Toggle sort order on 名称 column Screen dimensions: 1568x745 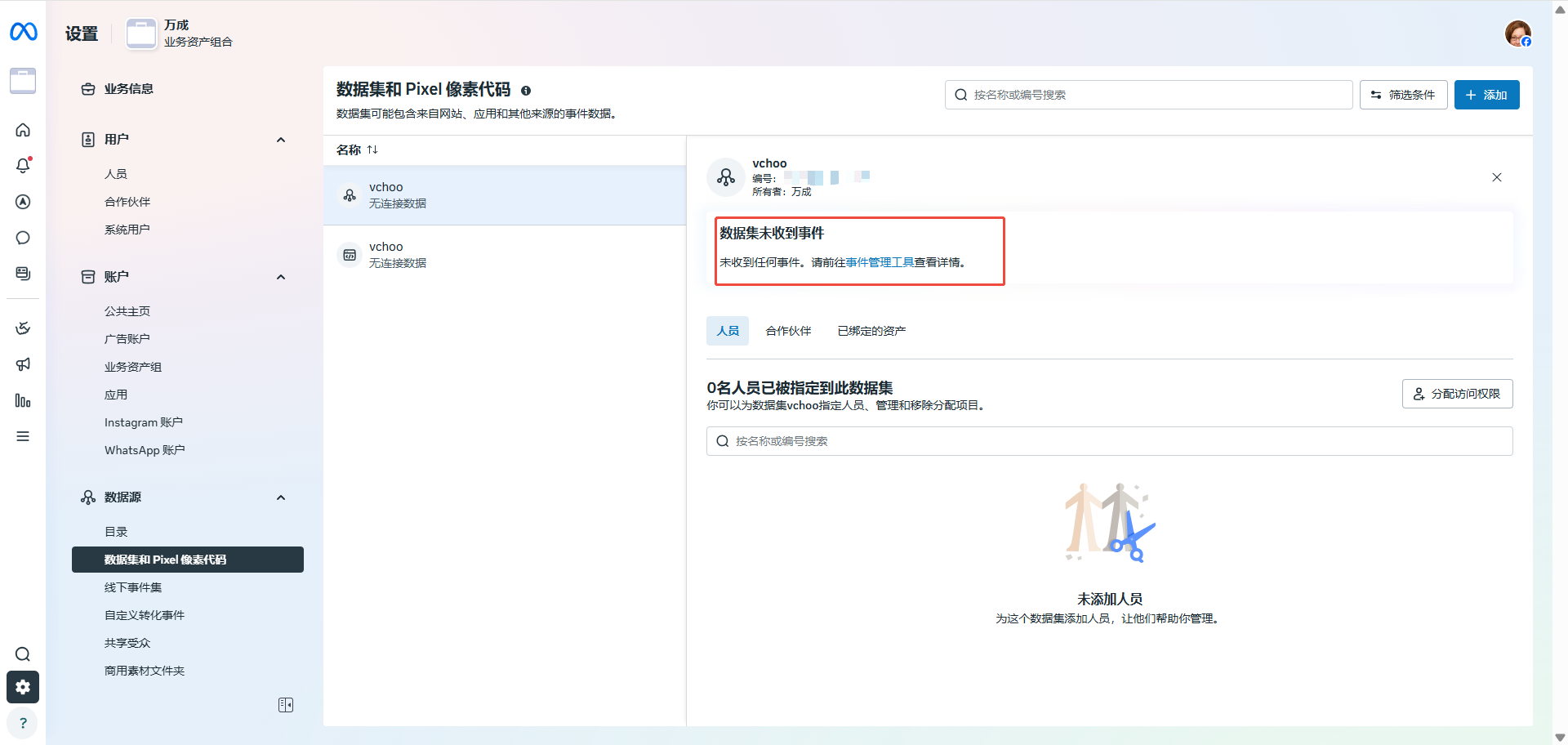(x=372, y=149)
